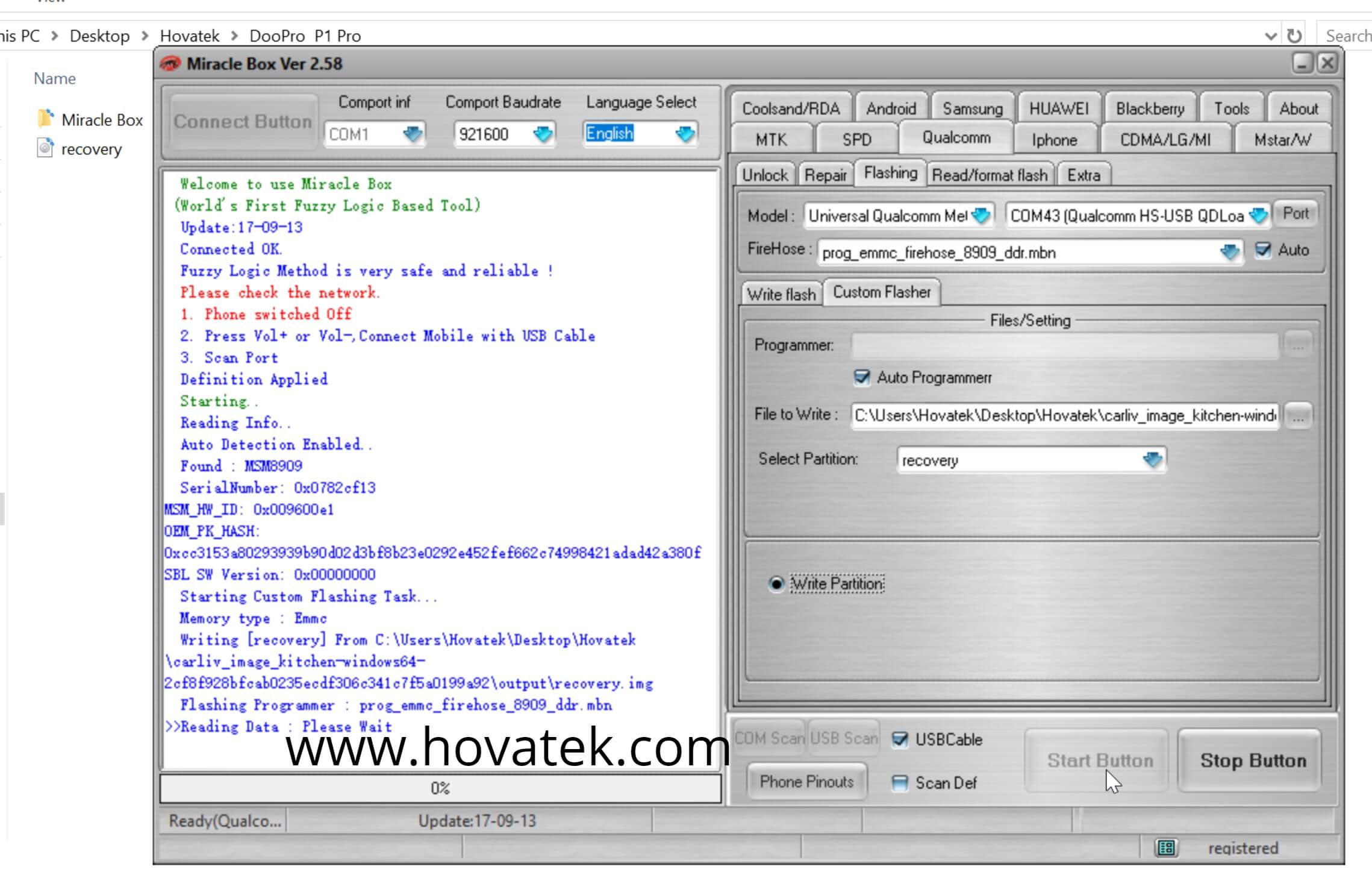
Task: Click the DooPro P1 Pro breadcrumb
Action: coord(305,36)
